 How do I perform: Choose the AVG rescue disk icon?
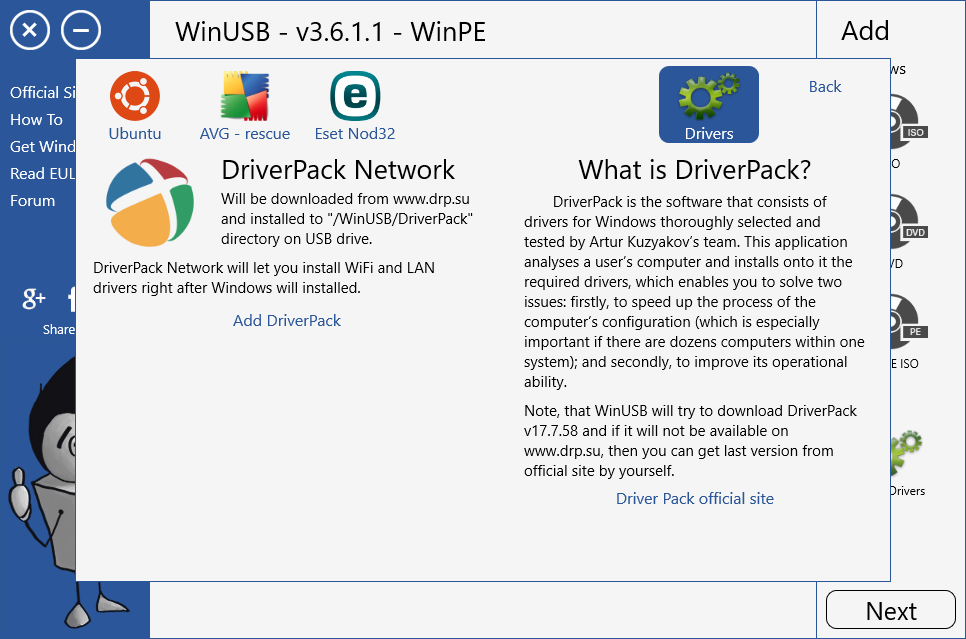(x=245, y=96)
